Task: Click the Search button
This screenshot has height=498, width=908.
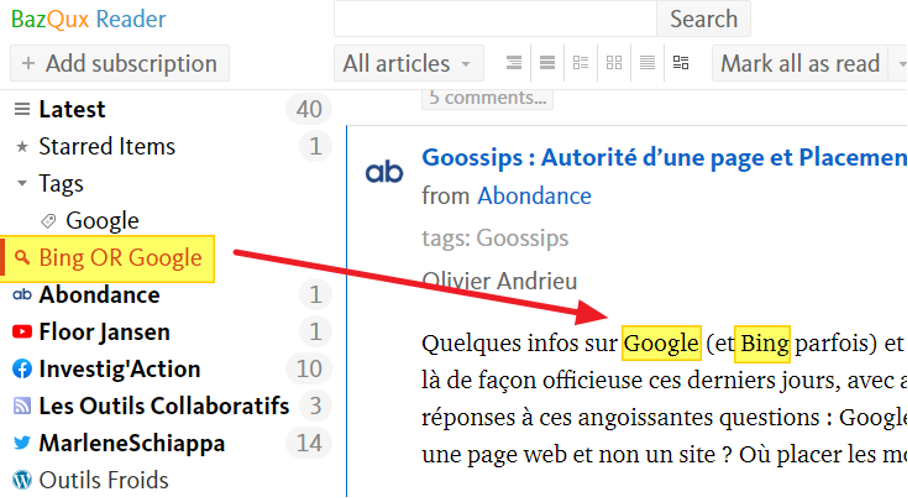Action: 704,19
